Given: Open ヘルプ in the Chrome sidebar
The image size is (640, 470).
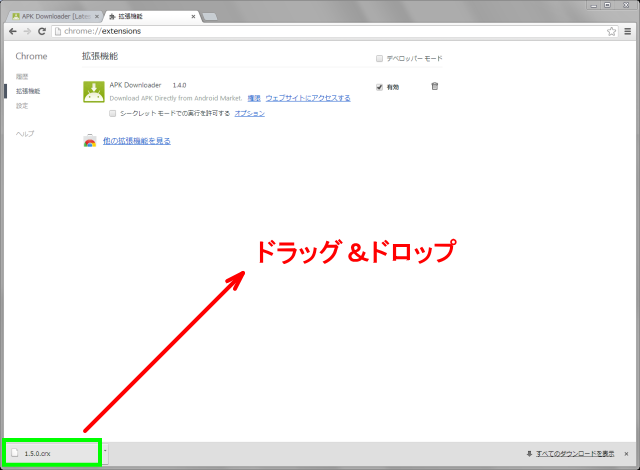Looking at the screenshot, I should 24,133.
